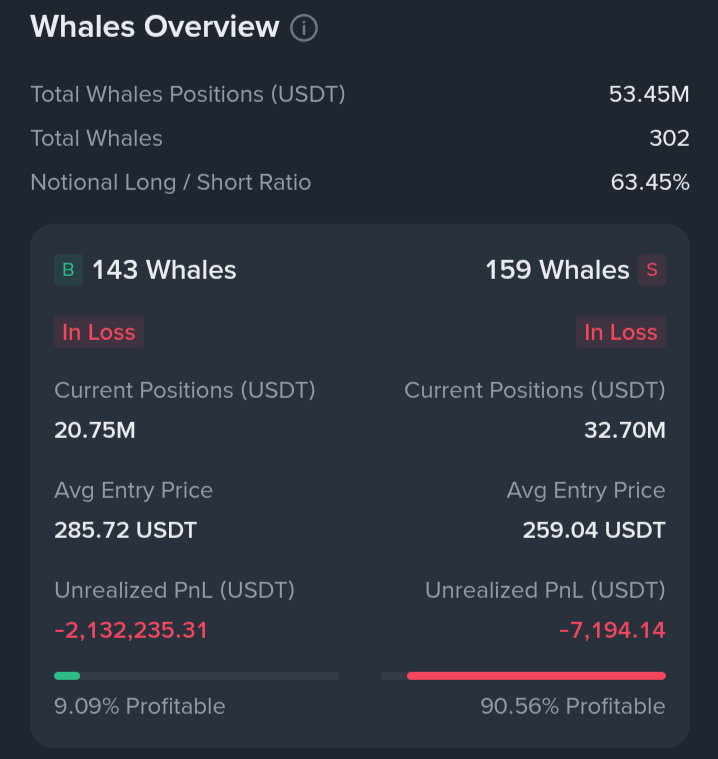Click the short Current Positions value 32.70M
This screenshot has height=759, width=718.
(x=625, y=430)
